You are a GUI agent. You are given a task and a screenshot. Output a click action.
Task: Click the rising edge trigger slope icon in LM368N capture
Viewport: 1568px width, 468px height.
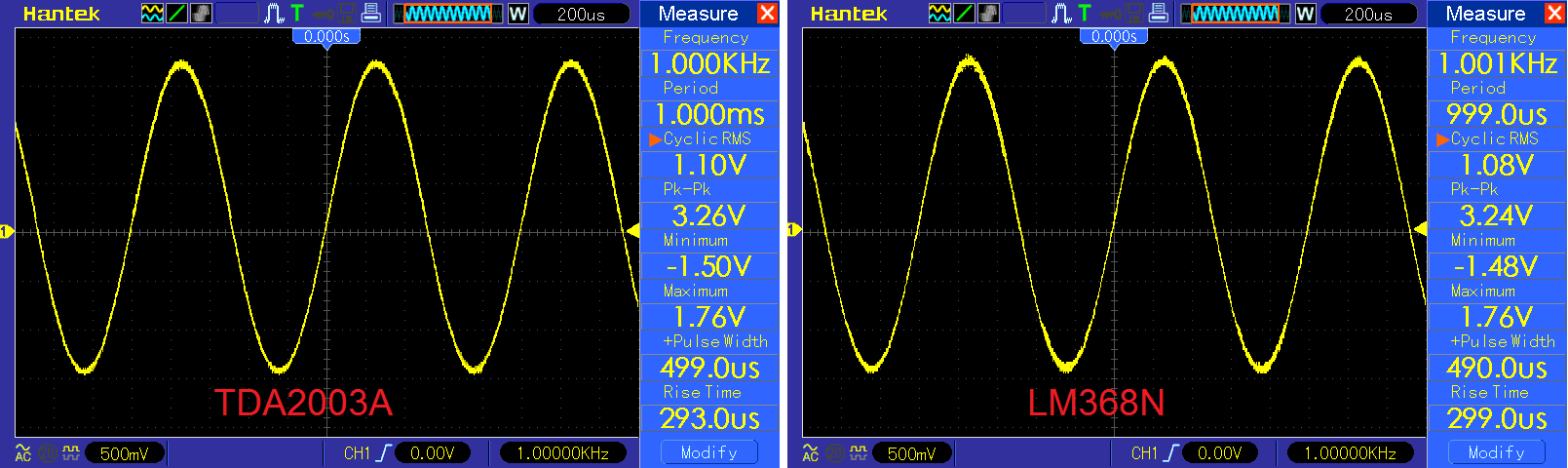pyautogui.click(x=1171, y=452)
